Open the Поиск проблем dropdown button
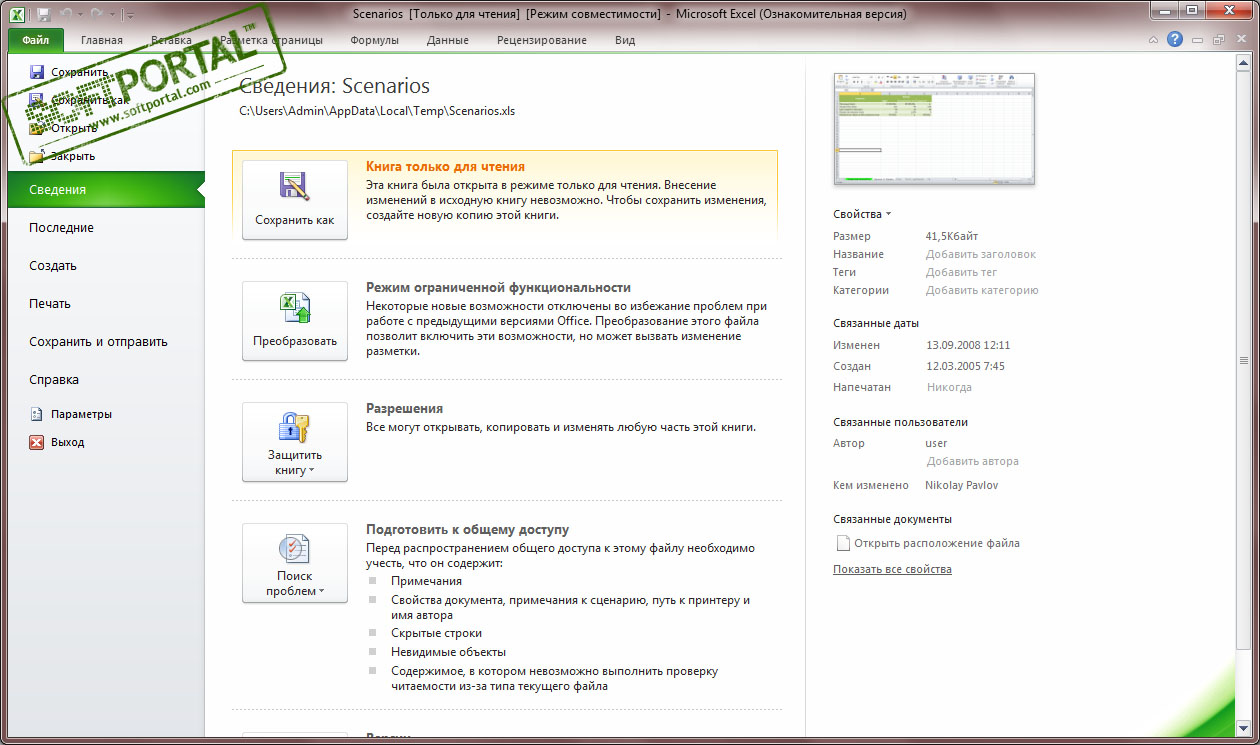 [295, 562]
